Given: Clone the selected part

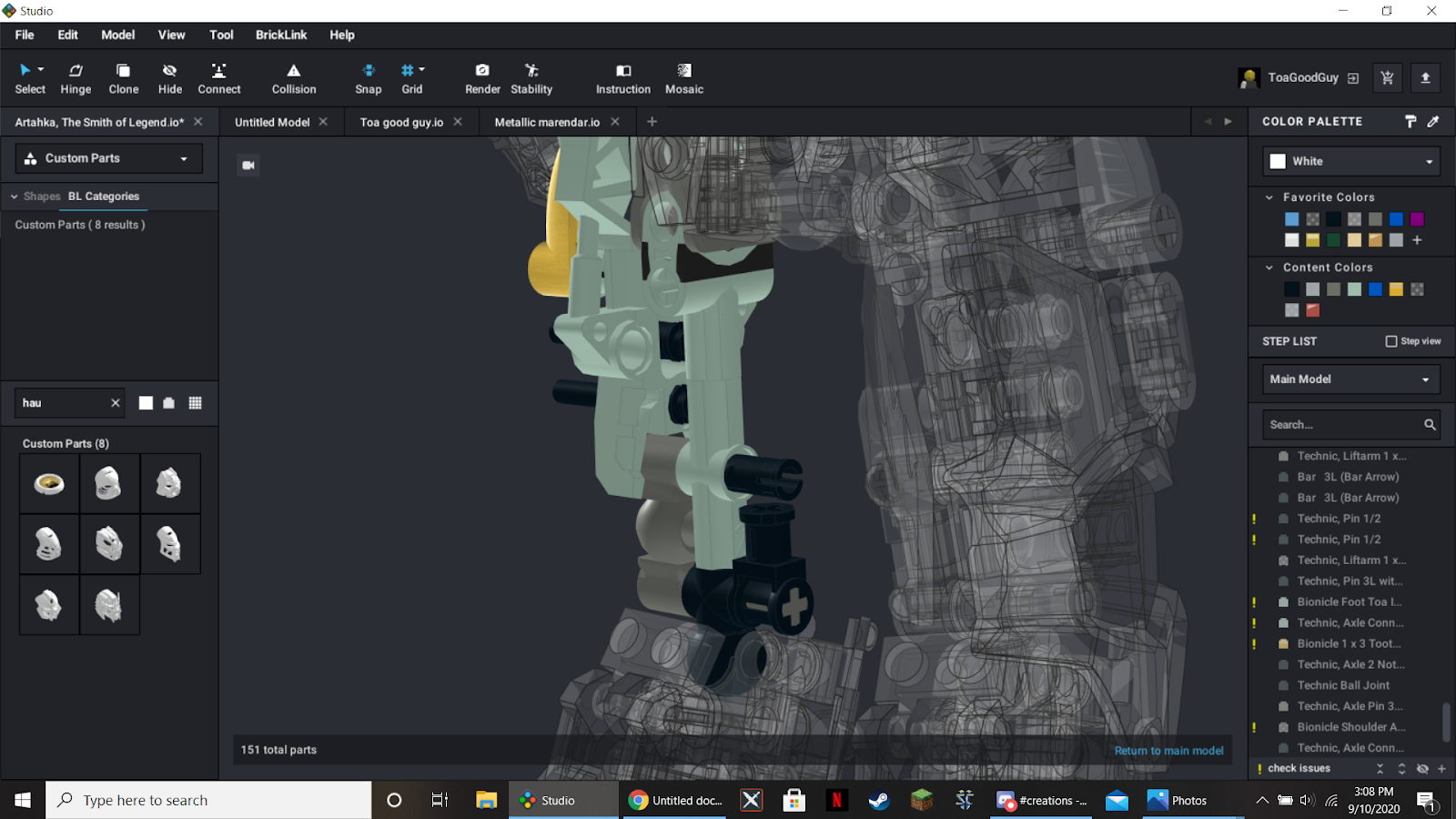Looking at the screenshot, I should pyautogui.click(x=124, y=78).
